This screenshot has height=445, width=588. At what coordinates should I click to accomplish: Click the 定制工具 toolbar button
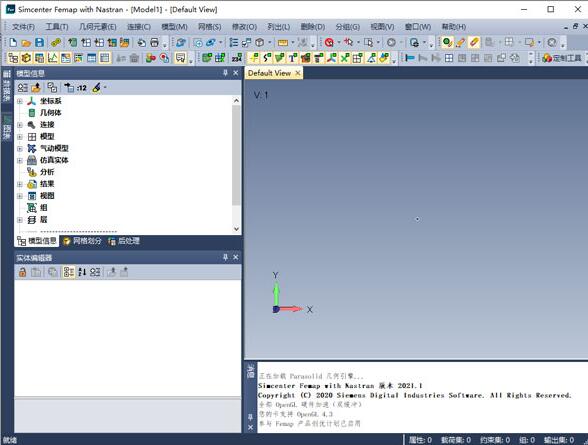[x=562, y=58]
